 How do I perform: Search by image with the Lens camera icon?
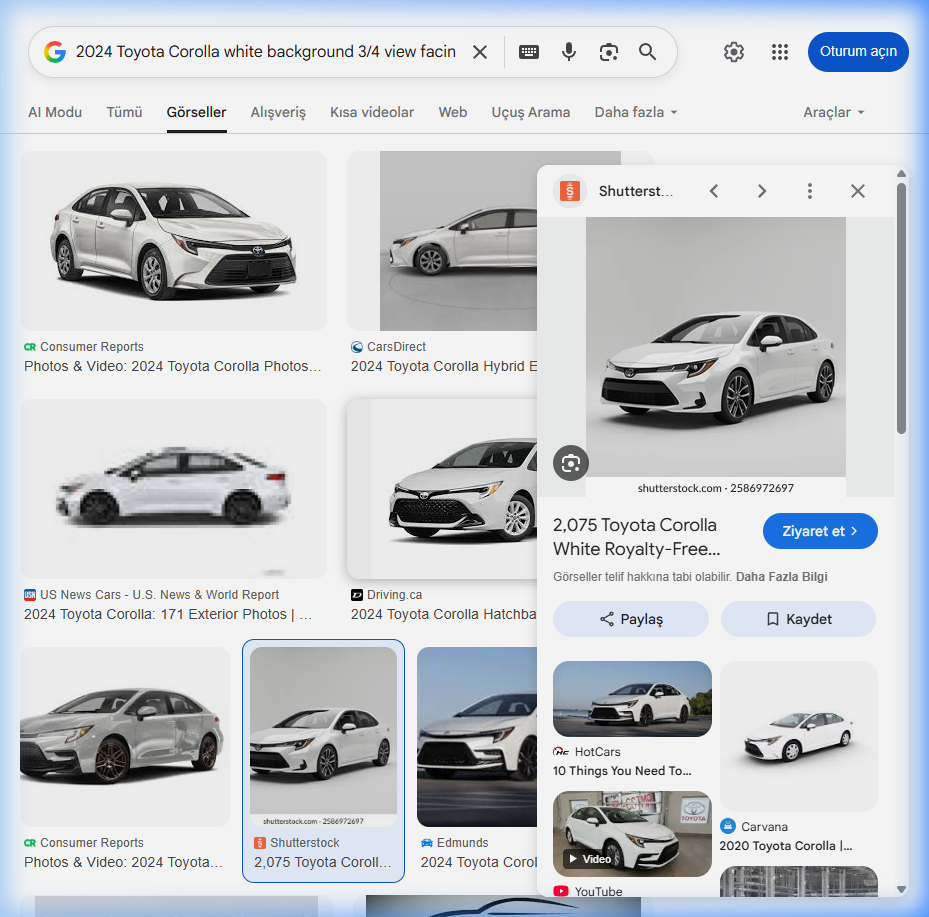(x=608, y=52)
